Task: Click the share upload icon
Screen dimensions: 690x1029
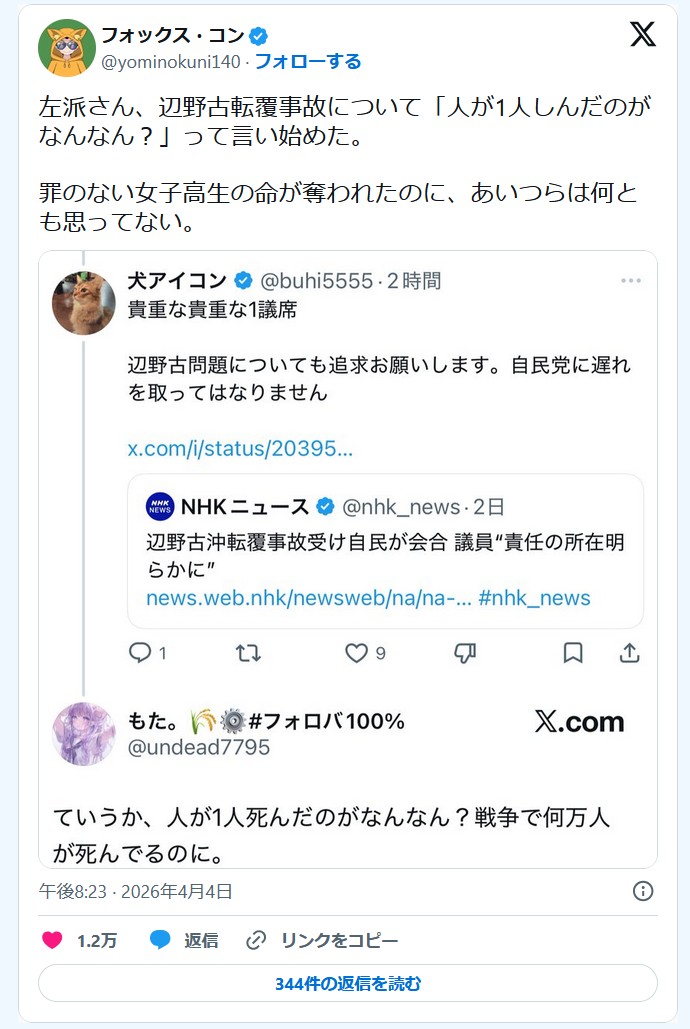Action: 630,653
